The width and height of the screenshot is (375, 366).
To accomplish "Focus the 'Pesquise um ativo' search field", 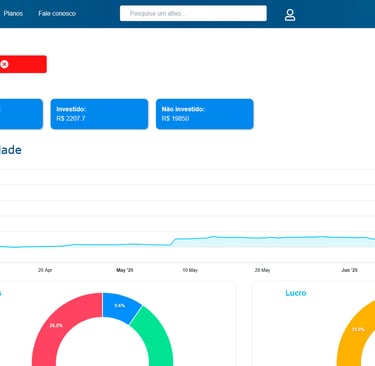I will [x=193, y=13].
